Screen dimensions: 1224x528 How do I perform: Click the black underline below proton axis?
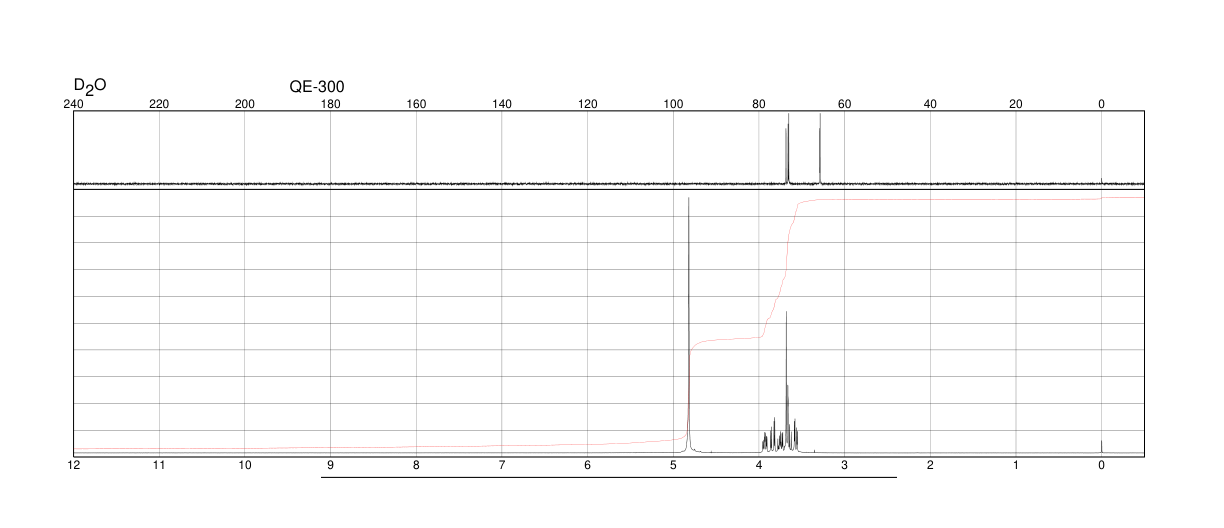(x=608, y=477)
